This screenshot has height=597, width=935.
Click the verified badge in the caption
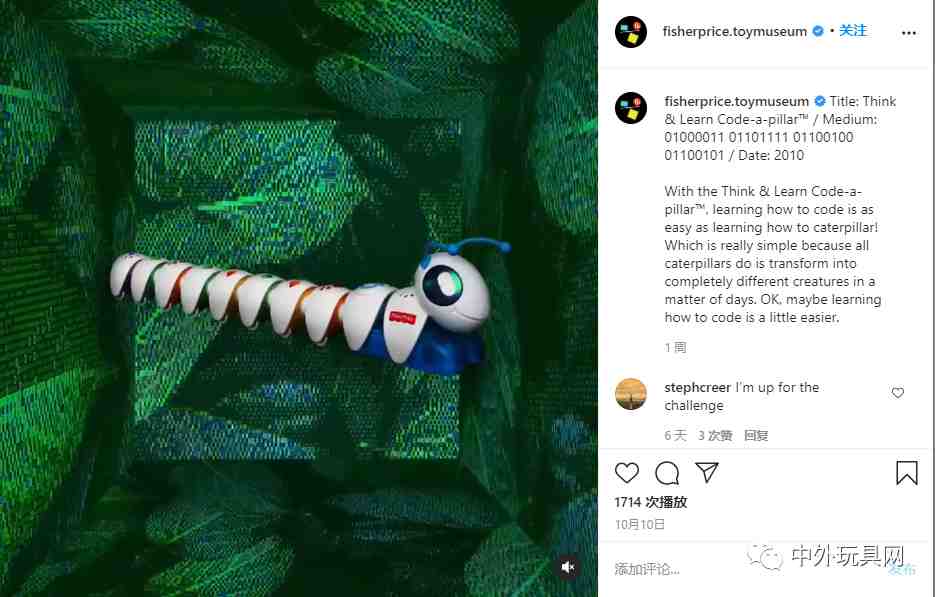point(819,101)
